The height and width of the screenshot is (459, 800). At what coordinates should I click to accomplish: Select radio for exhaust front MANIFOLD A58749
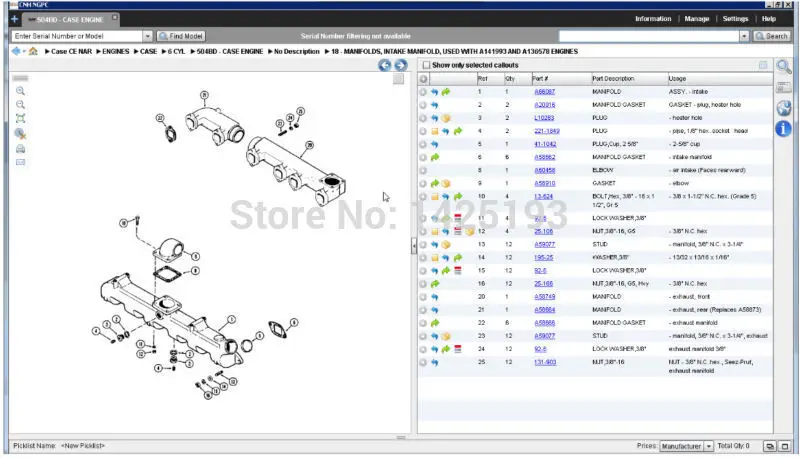tap(423, 297)
